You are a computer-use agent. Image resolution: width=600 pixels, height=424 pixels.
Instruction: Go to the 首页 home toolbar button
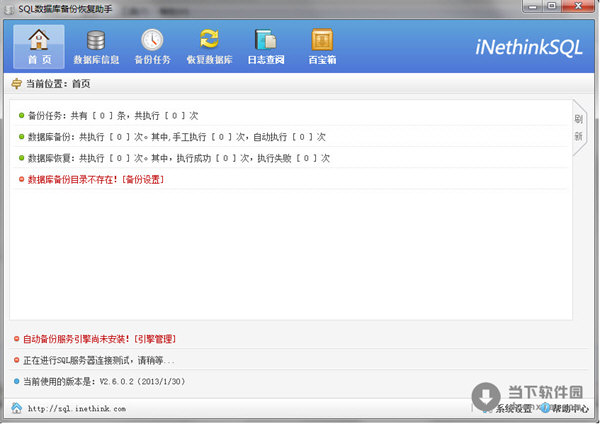(x=39, y=47)
